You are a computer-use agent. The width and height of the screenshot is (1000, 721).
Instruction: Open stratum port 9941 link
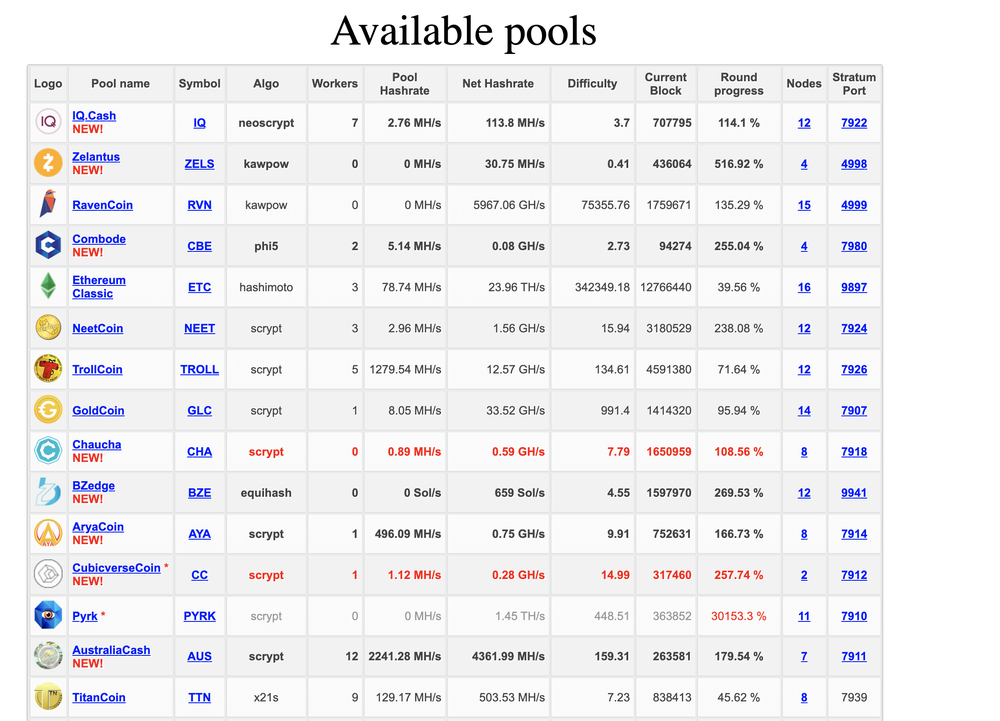854,493
